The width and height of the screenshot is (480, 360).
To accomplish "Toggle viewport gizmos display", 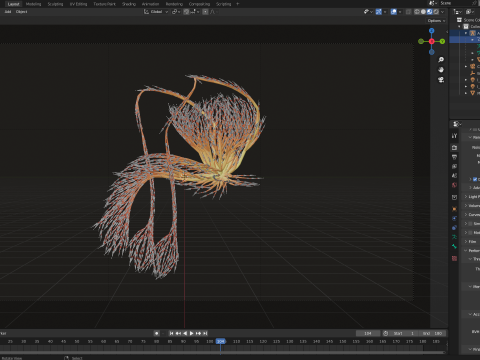I will [x=379, y=12].
